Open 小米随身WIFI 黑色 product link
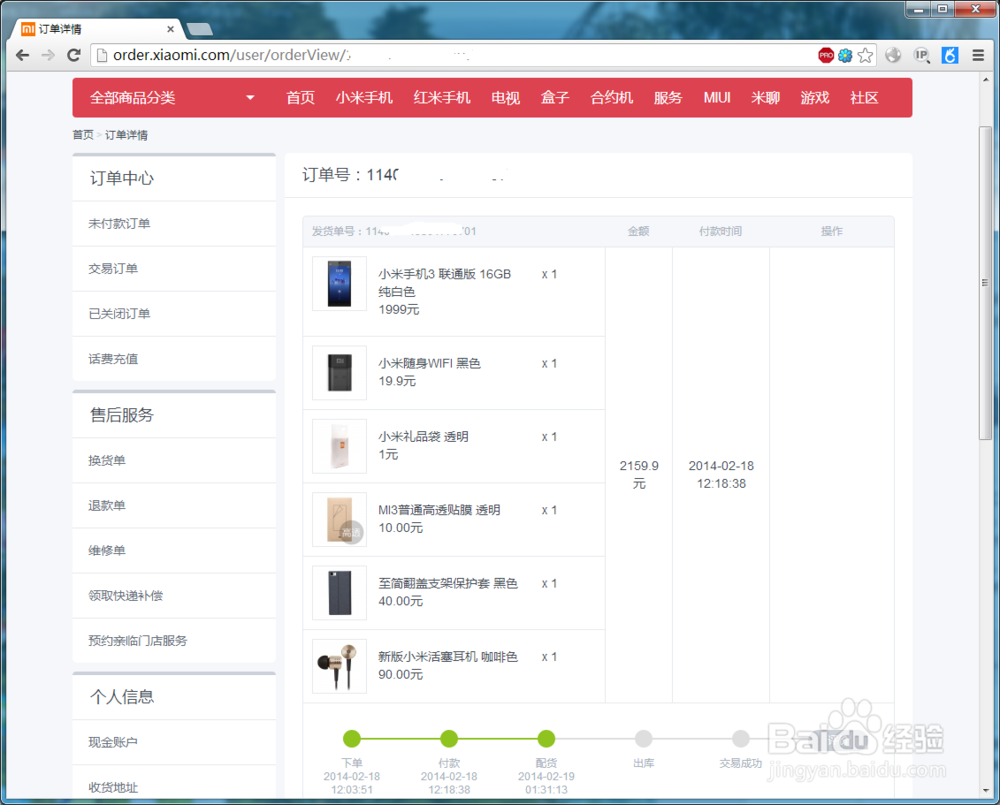Image resolution: width=1000 pixels, height=805 pixels. pyautogui.click(x=429, y=364)
